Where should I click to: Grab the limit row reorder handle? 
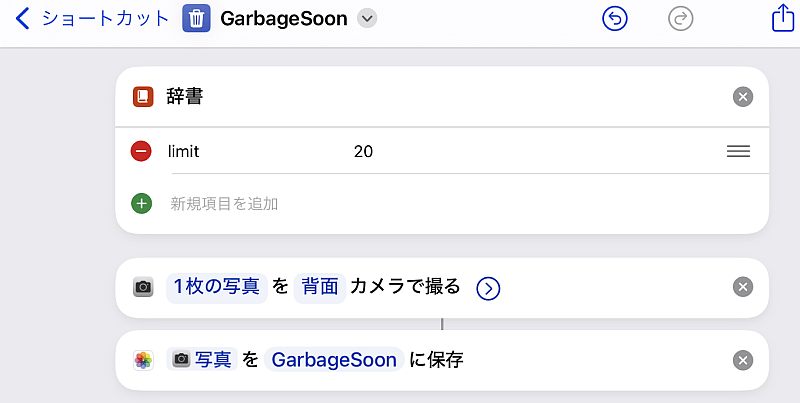click(x=738, y=152)
